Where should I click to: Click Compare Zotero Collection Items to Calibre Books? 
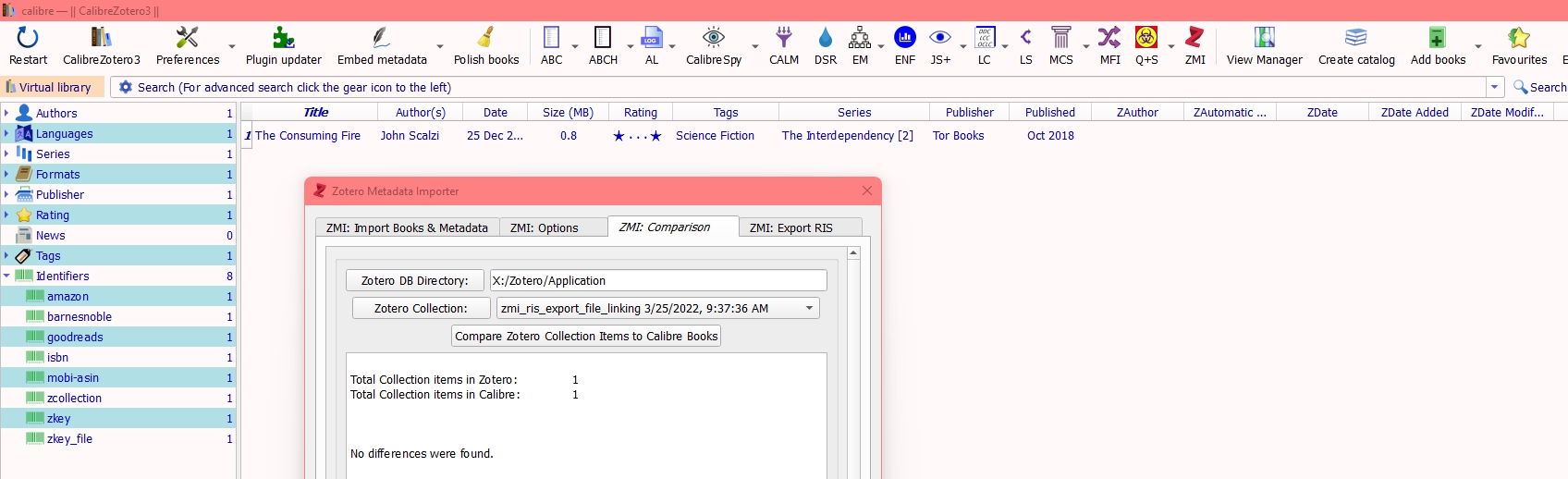(x=586, y=336)
